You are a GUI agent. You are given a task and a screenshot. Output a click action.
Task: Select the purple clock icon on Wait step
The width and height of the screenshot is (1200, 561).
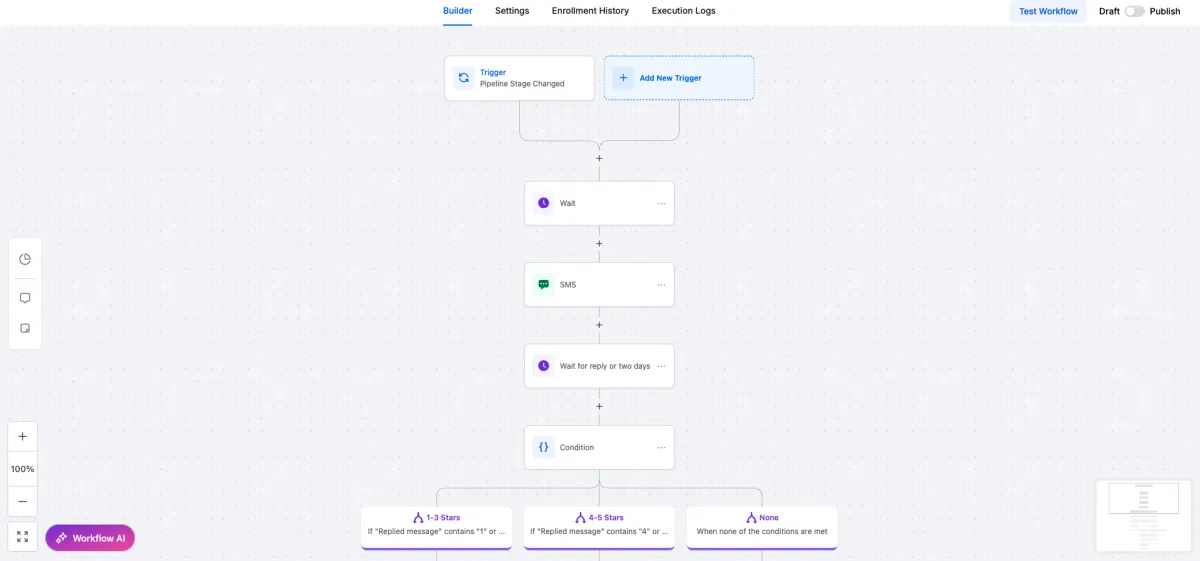(543, 203)
